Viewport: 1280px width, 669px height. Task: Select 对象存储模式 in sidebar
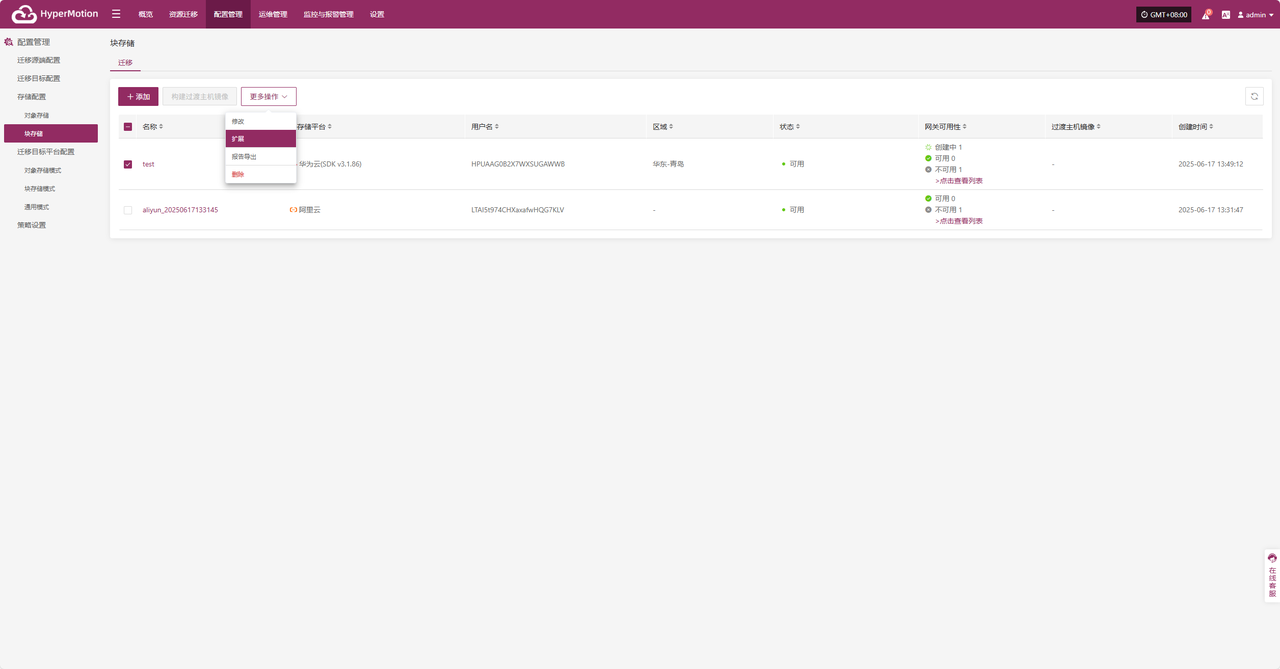tap(42, 170)
